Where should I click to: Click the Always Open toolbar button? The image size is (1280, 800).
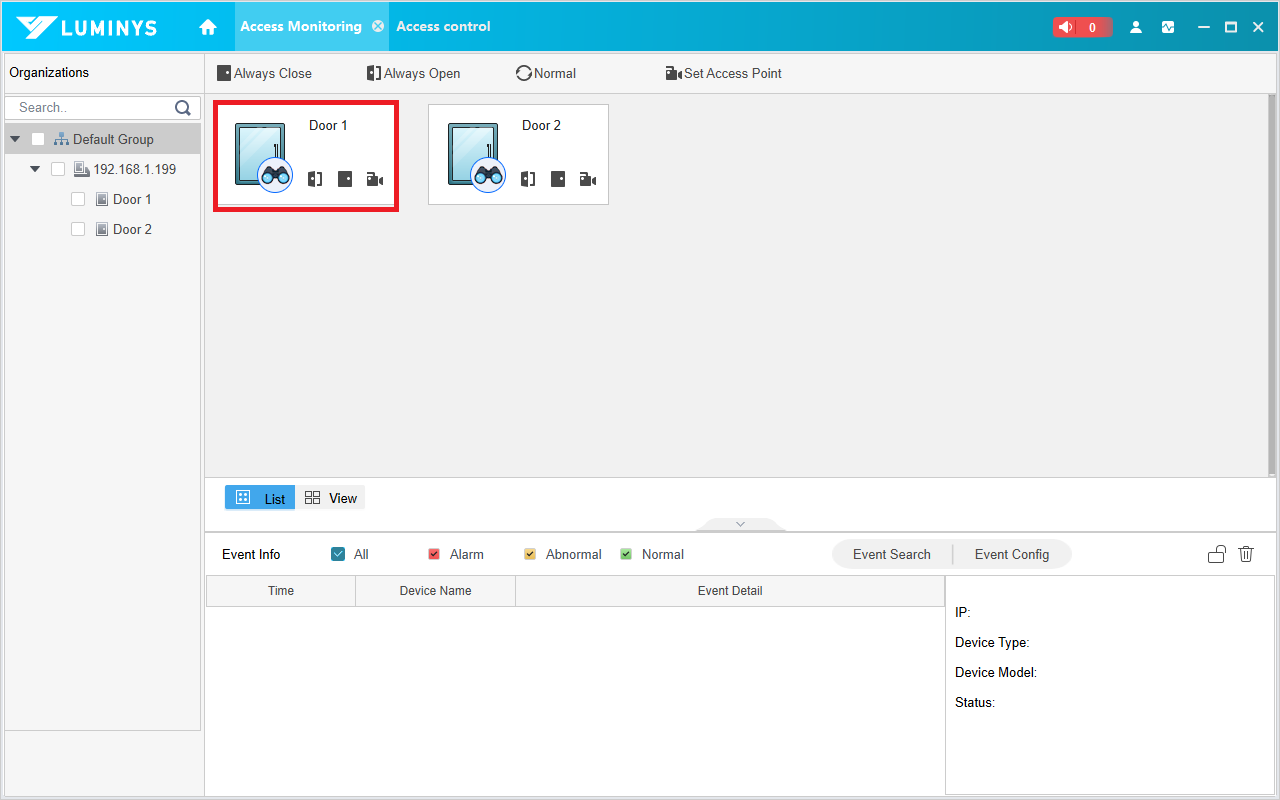click(x=413, y=73)
